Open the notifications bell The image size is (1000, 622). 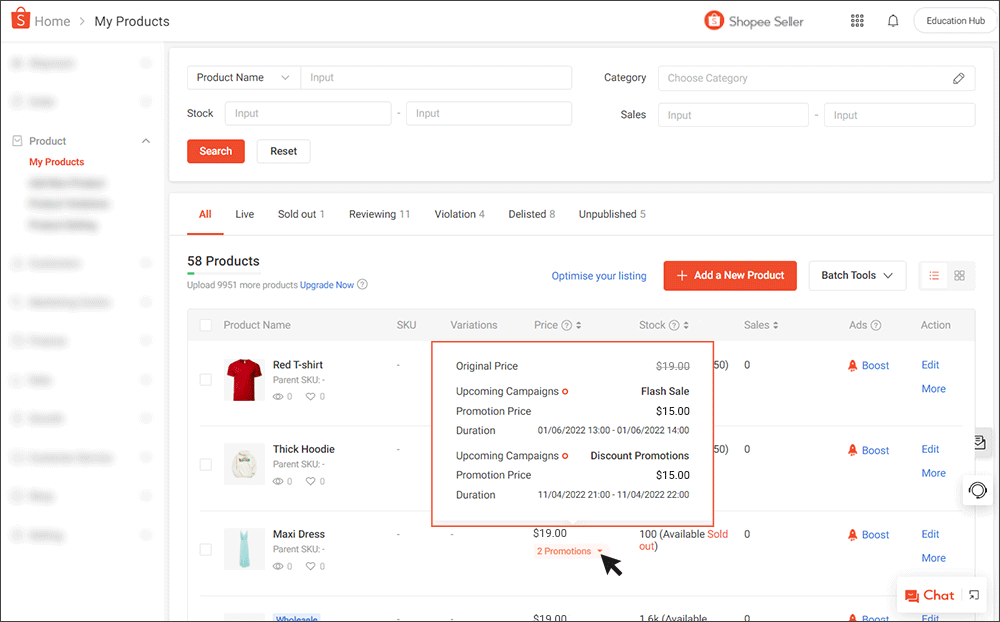tap(893, 20)
